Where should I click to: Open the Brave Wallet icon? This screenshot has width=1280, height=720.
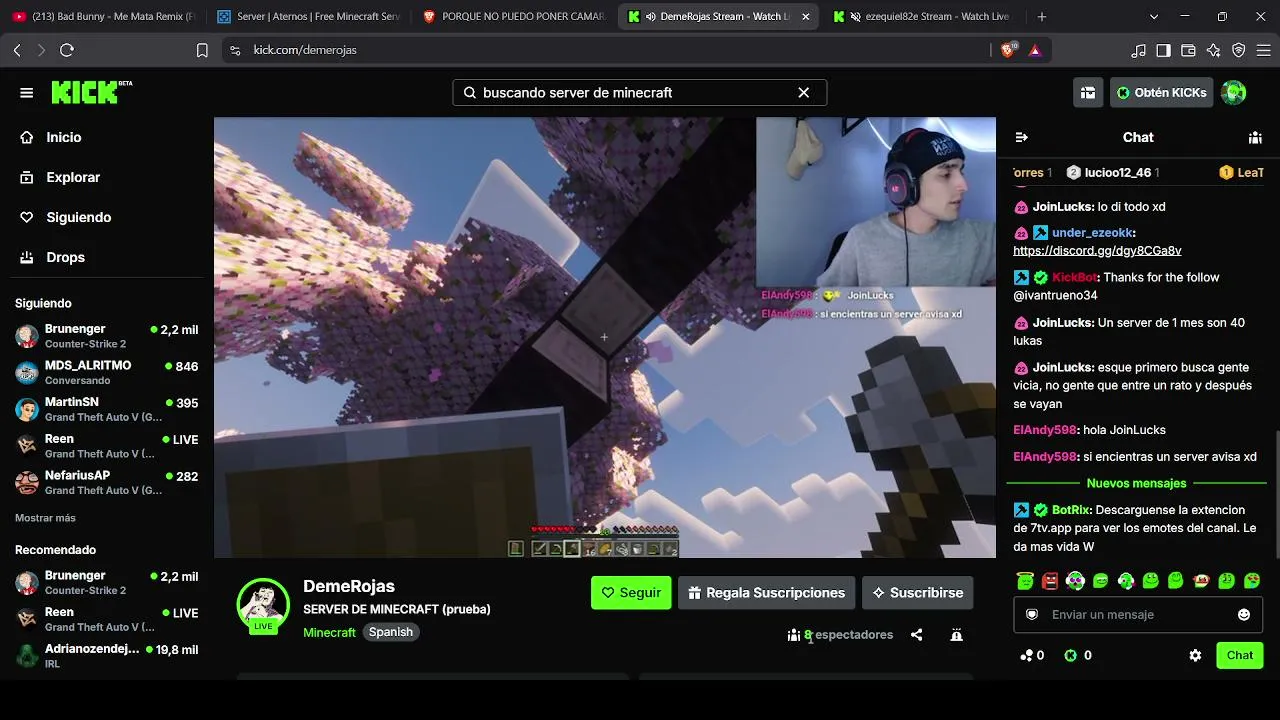tap(1189, 50)
